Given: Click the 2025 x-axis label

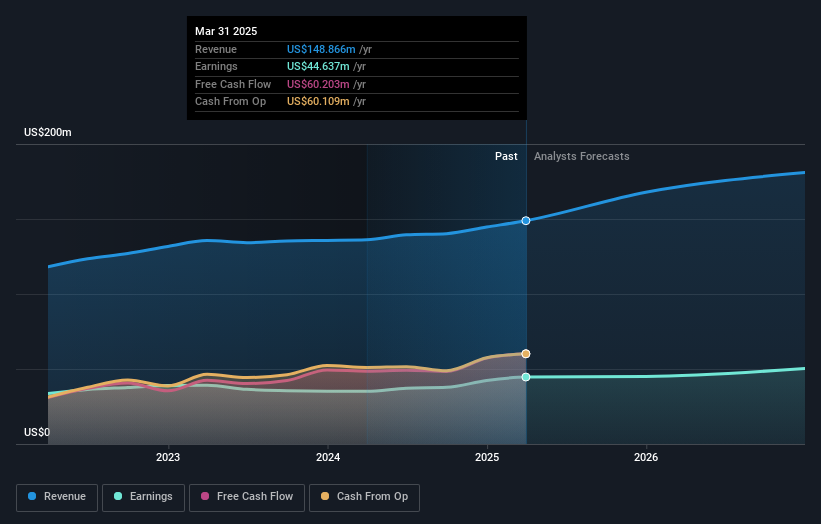Looking at the screenshot, I should pos(487,457).
